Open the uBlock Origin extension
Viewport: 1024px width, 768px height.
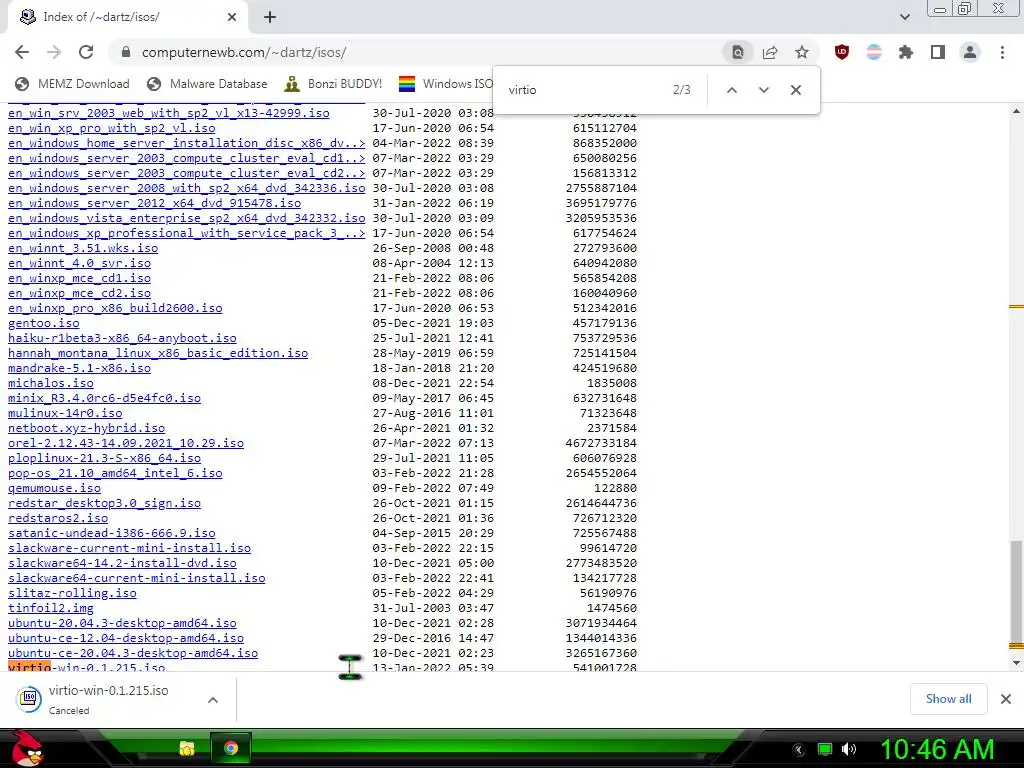coord(842,52)
